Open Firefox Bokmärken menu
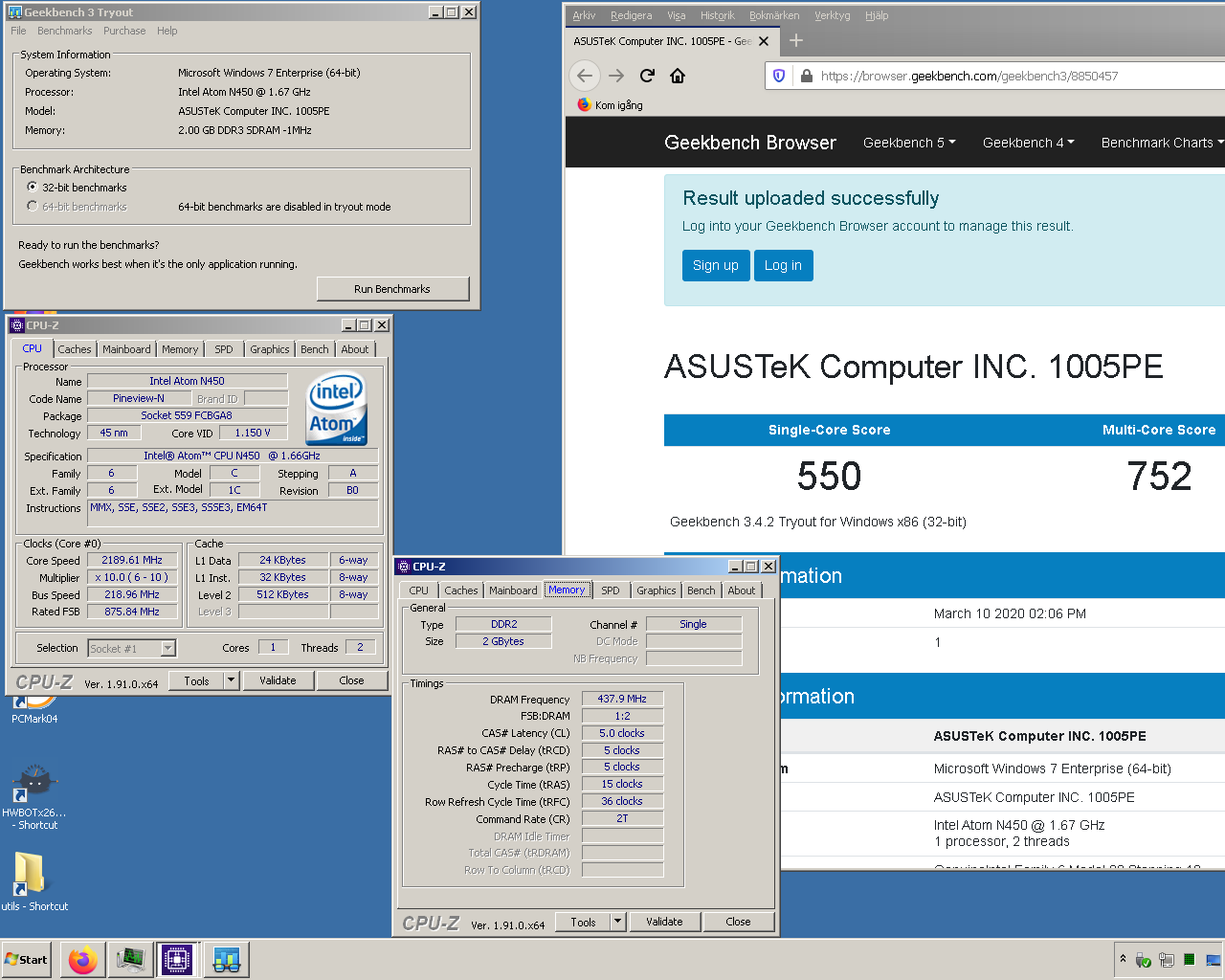1225x980 pixels. pos(774,15)
